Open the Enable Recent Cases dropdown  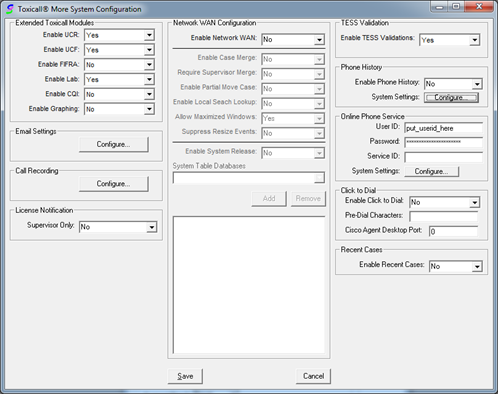[x=456, y=266]
